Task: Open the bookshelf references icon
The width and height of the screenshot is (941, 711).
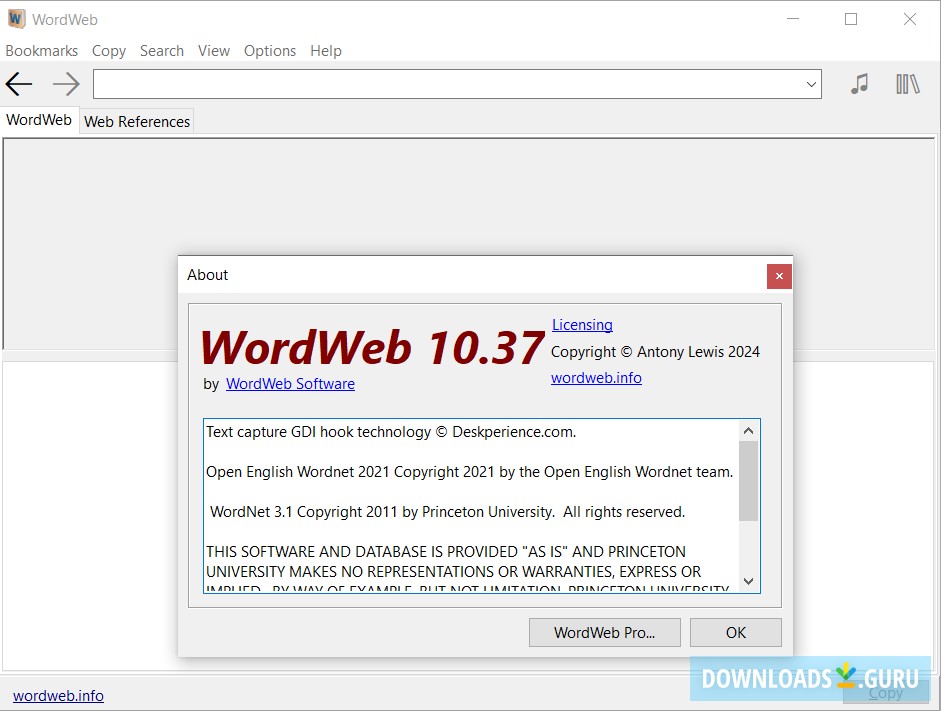Action: (x=907, y=83)
